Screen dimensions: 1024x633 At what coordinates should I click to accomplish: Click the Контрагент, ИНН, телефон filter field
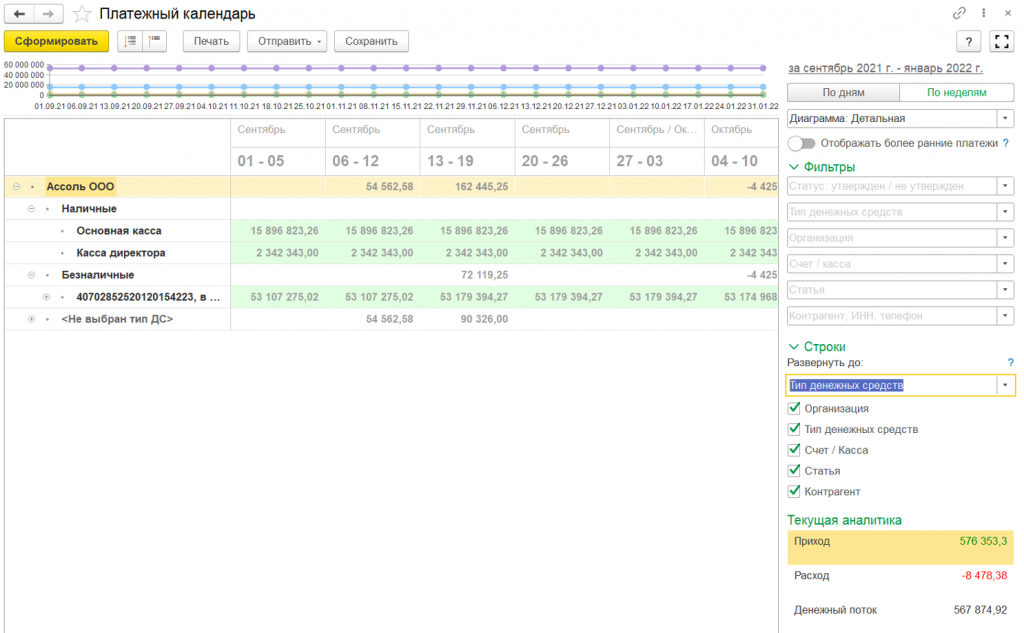[892, 316]
